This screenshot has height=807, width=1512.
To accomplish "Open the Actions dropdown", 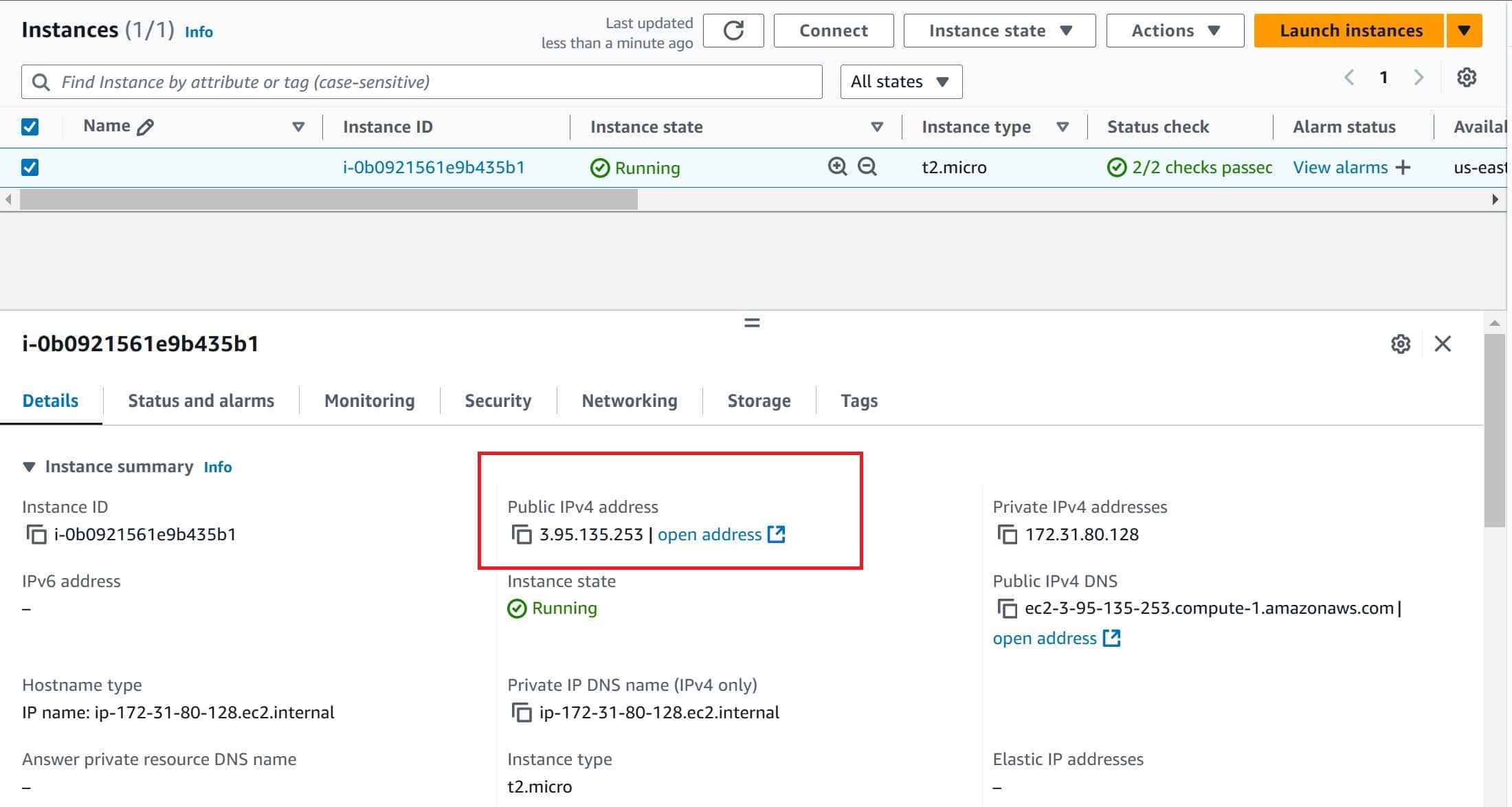I will point(1174,30).
